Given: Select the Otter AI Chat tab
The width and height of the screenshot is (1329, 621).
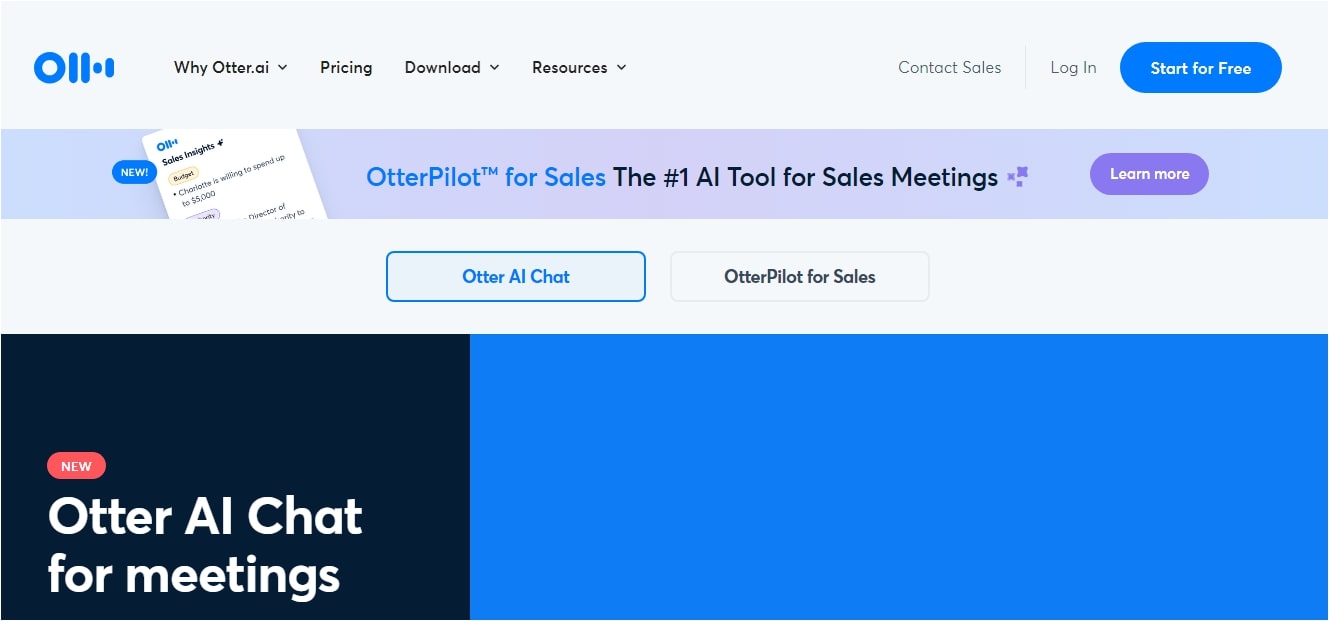Looking at the screenshot, I should click(515, 277).
